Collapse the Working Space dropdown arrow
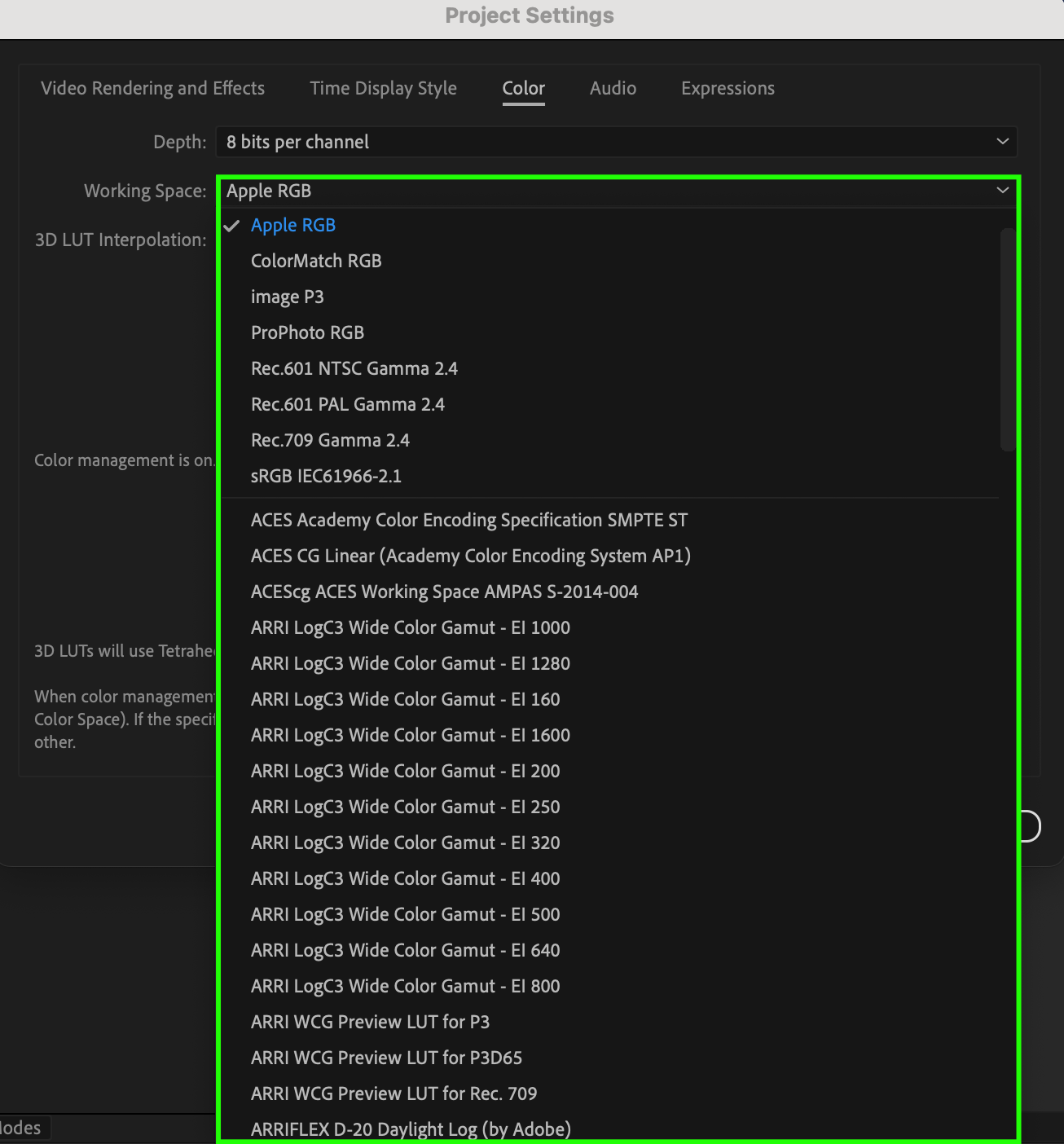This screenshot has width=1064, height=1144. [x=1002, y=191]
